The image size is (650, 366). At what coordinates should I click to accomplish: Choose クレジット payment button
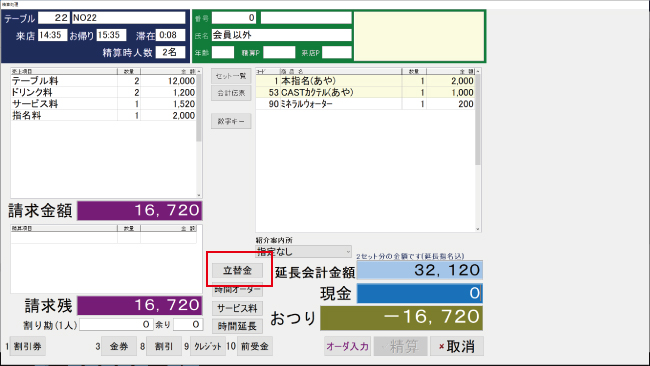click(208, 346)
